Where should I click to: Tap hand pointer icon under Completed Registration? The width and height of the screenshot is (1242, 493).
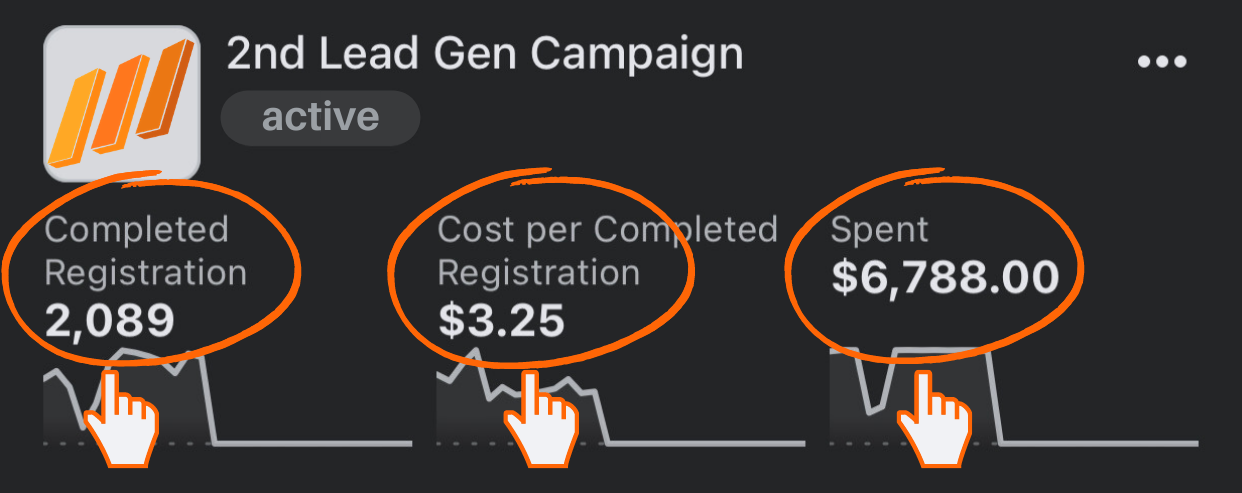tap(121, 419)
